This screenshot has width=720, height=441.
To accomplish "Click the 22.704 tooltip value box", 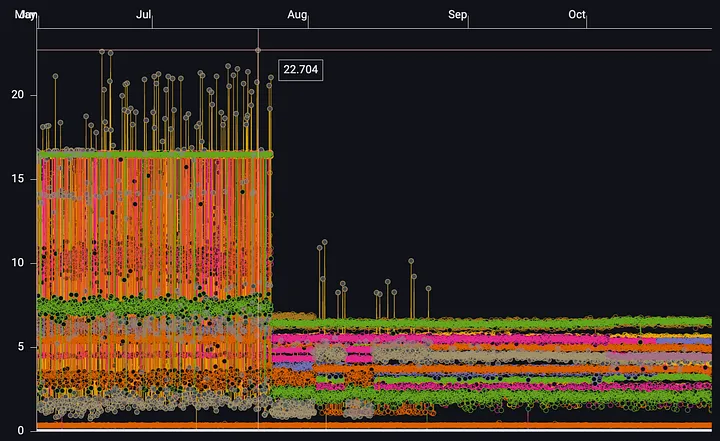I will [x=299, y=70].
